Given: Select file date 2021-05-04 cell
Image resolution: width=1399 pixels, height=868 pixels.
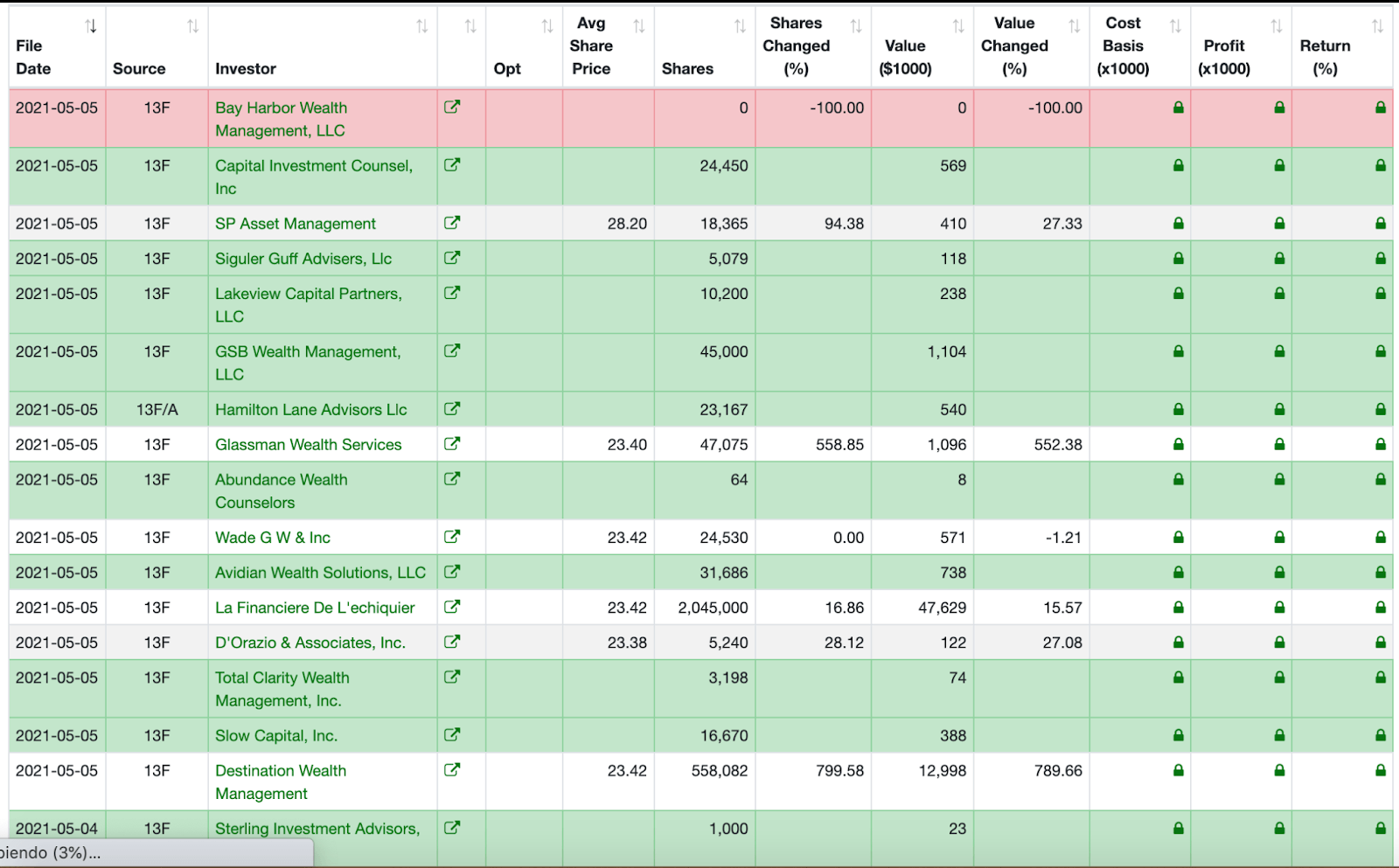Looking at the screenshot, I should tap(57, 829).
